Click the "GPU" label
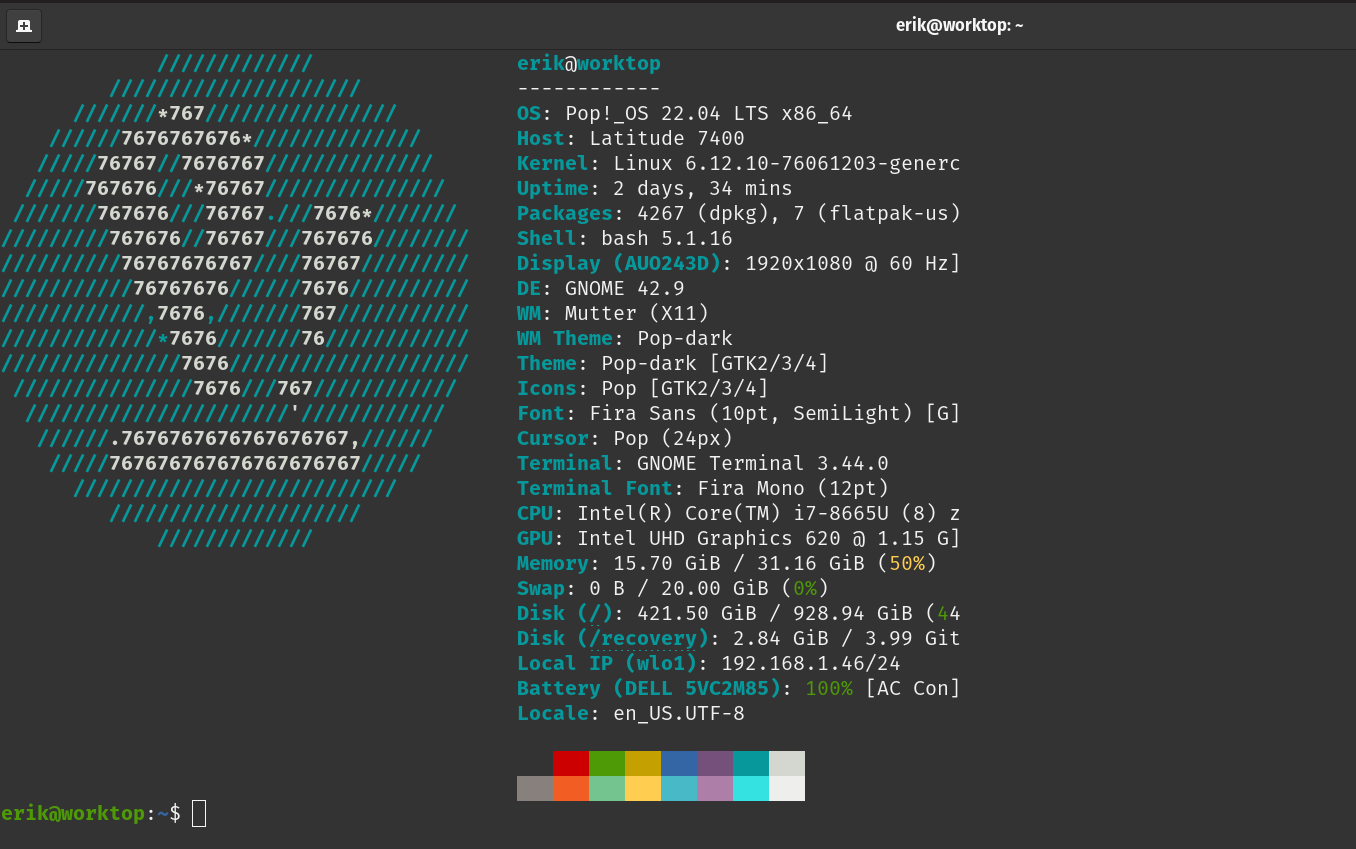This screenshot has height=849, width=1356. pos(535,539)
